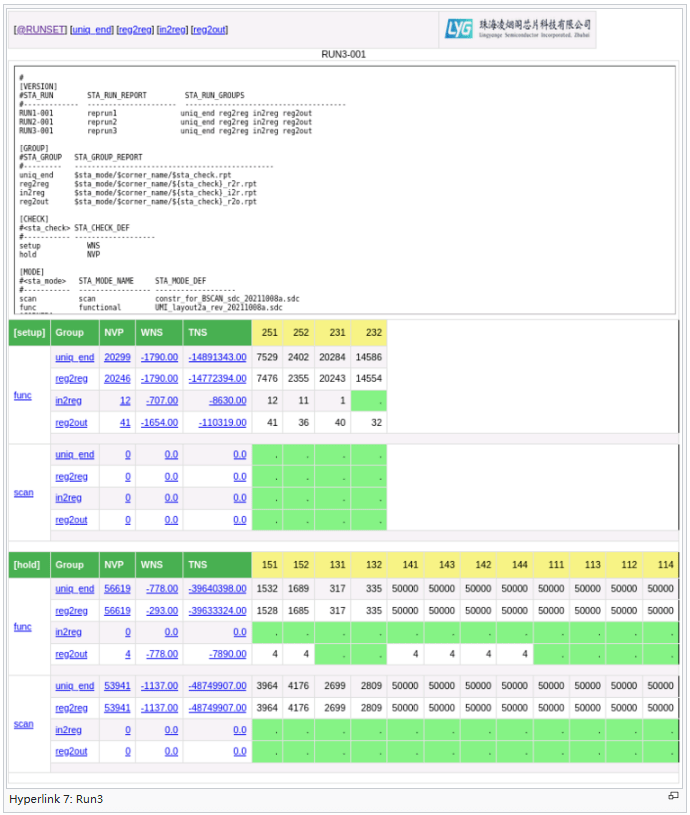Click the NVP value 20246 link
This screenshot has width=690, height=815.
click(117, 379)
